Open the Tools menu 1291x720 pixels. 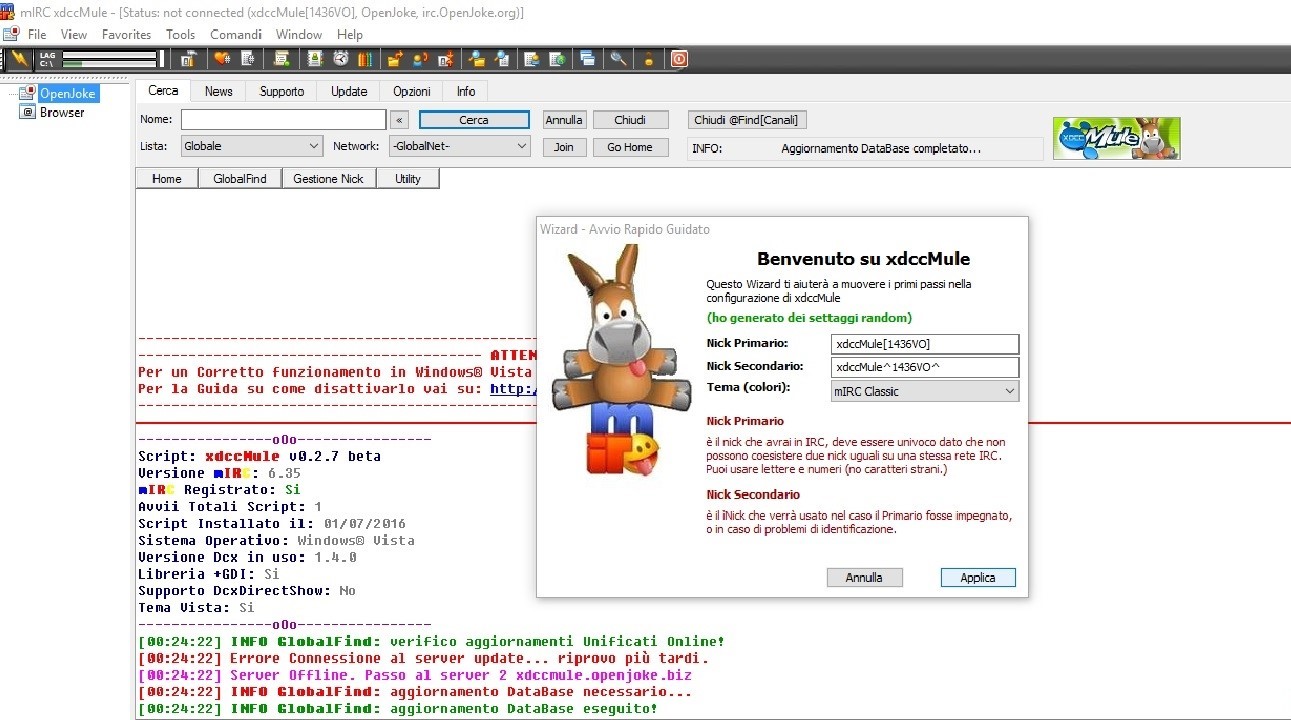click(x=180, y=34)
